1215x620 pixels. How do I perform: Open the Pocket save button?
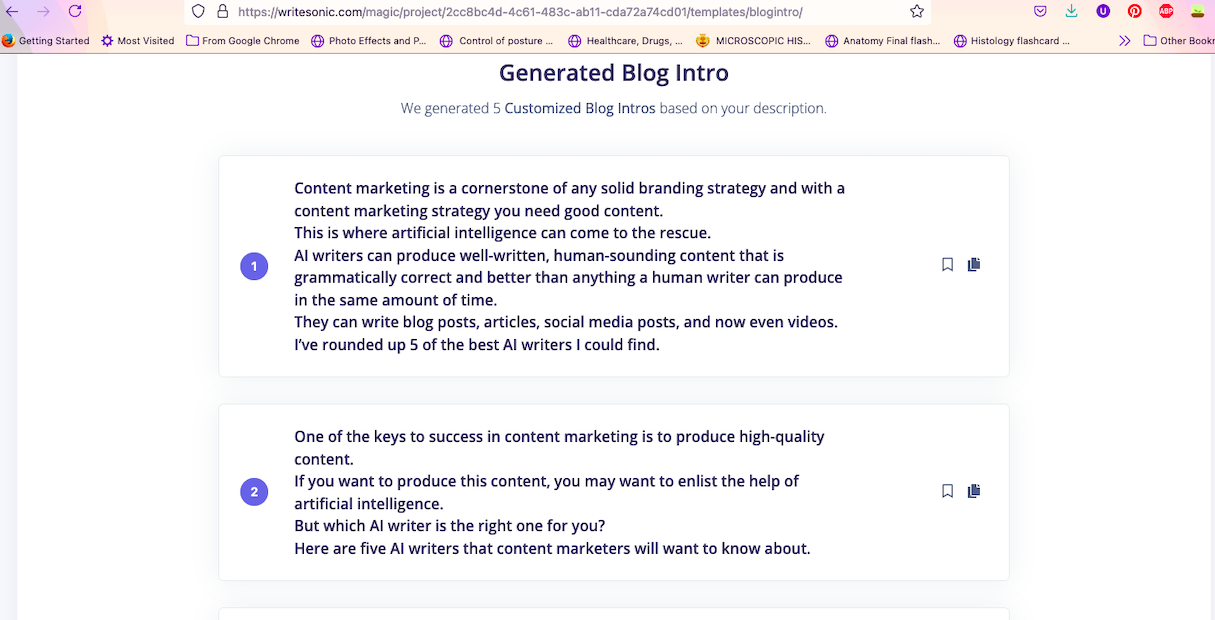(x=1040, y=11)
